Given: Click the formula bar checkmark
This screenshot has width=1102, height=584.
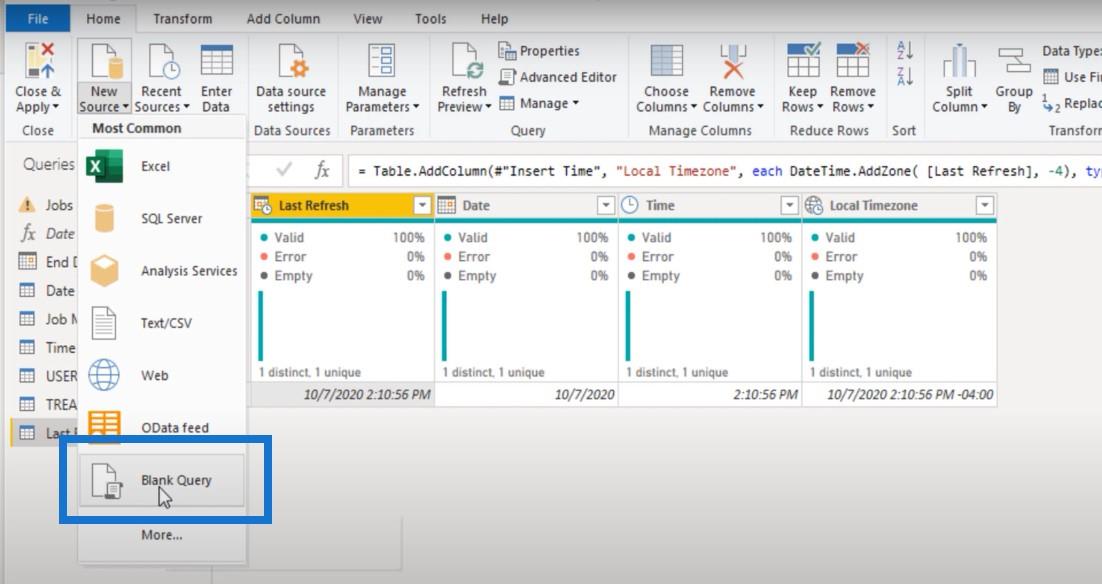Looking at the screenshot, I should point(285,169).
